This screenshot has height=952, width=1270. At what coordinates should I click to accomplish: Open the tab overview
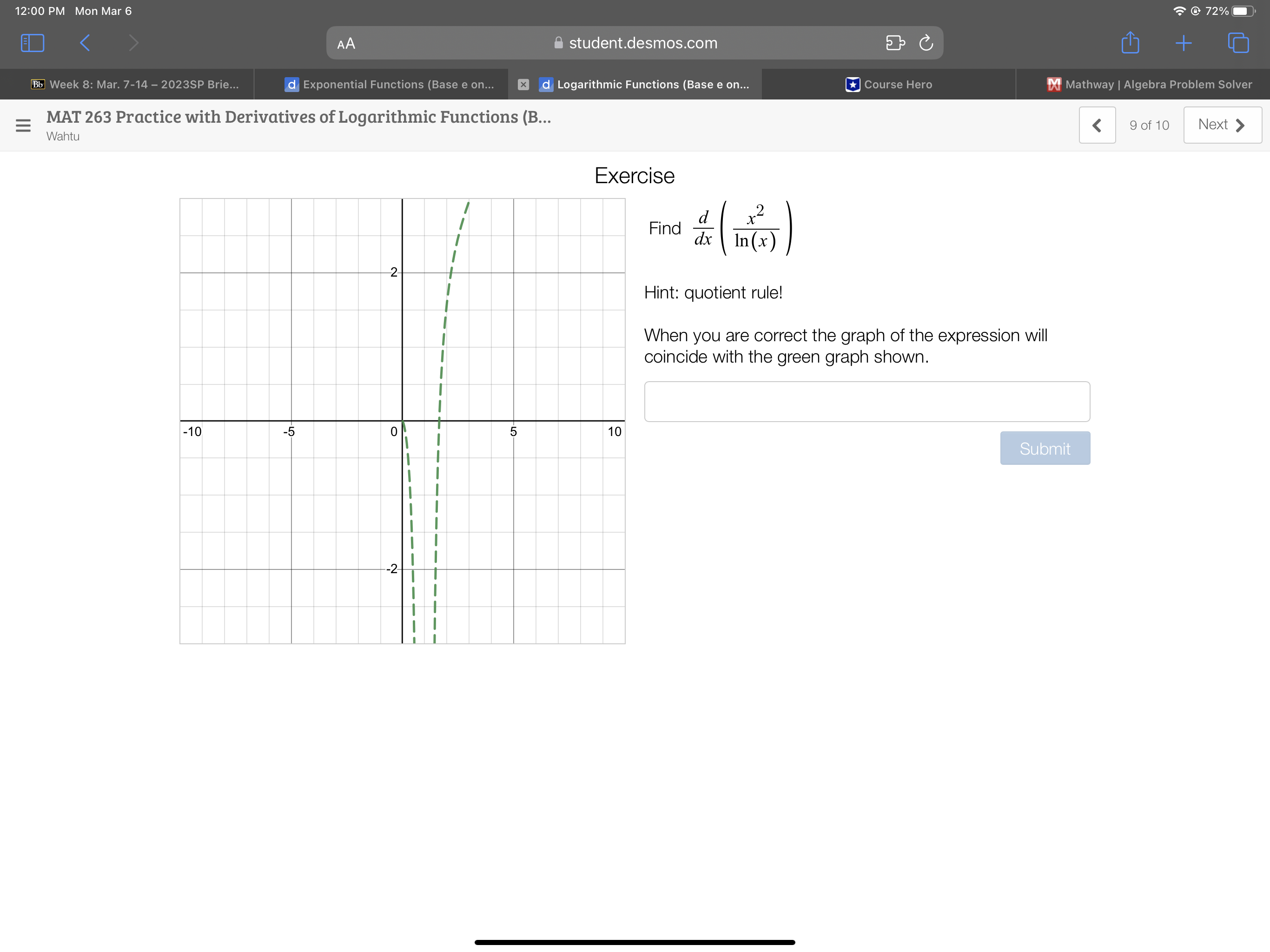pyautogui.click(x=1238, y=42)
